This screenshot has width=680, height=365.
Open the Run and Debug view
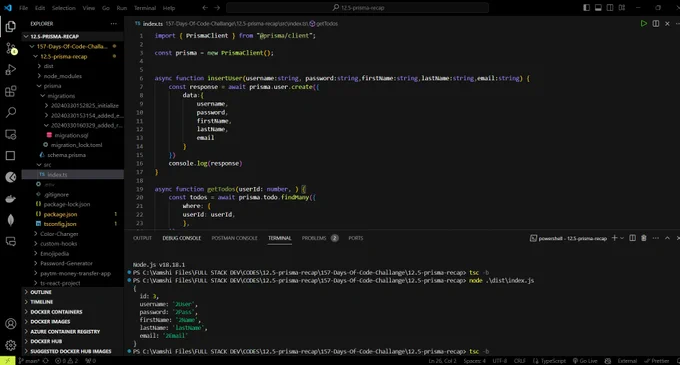[x=11, y=69]
